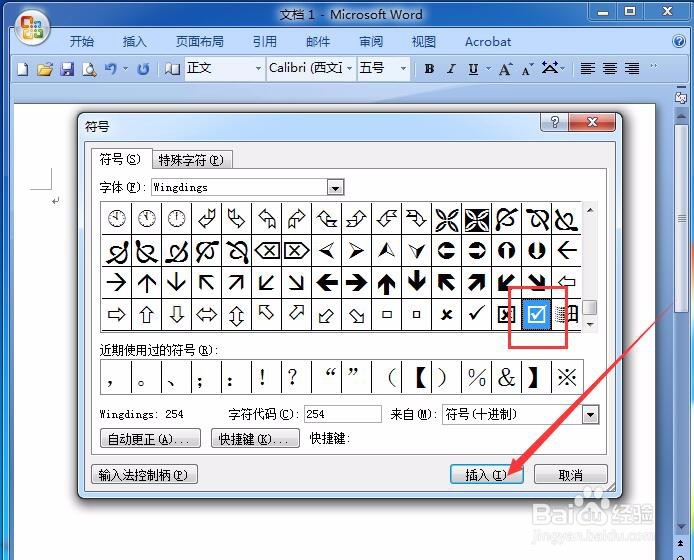This screenshot has width=694, height=560.
Task: Click the 自动更正 button
Action: click(150, 439)
